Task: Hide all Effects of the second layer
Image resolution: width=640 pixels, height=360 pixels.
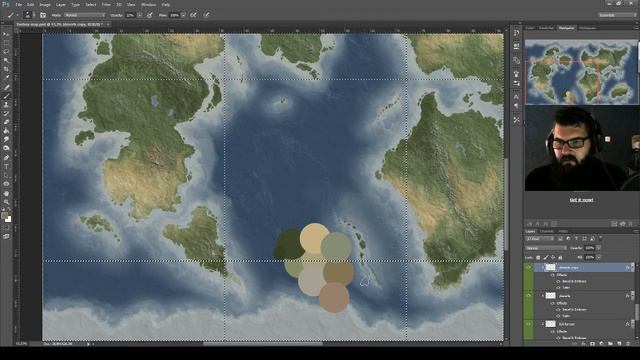Action: 553,303
